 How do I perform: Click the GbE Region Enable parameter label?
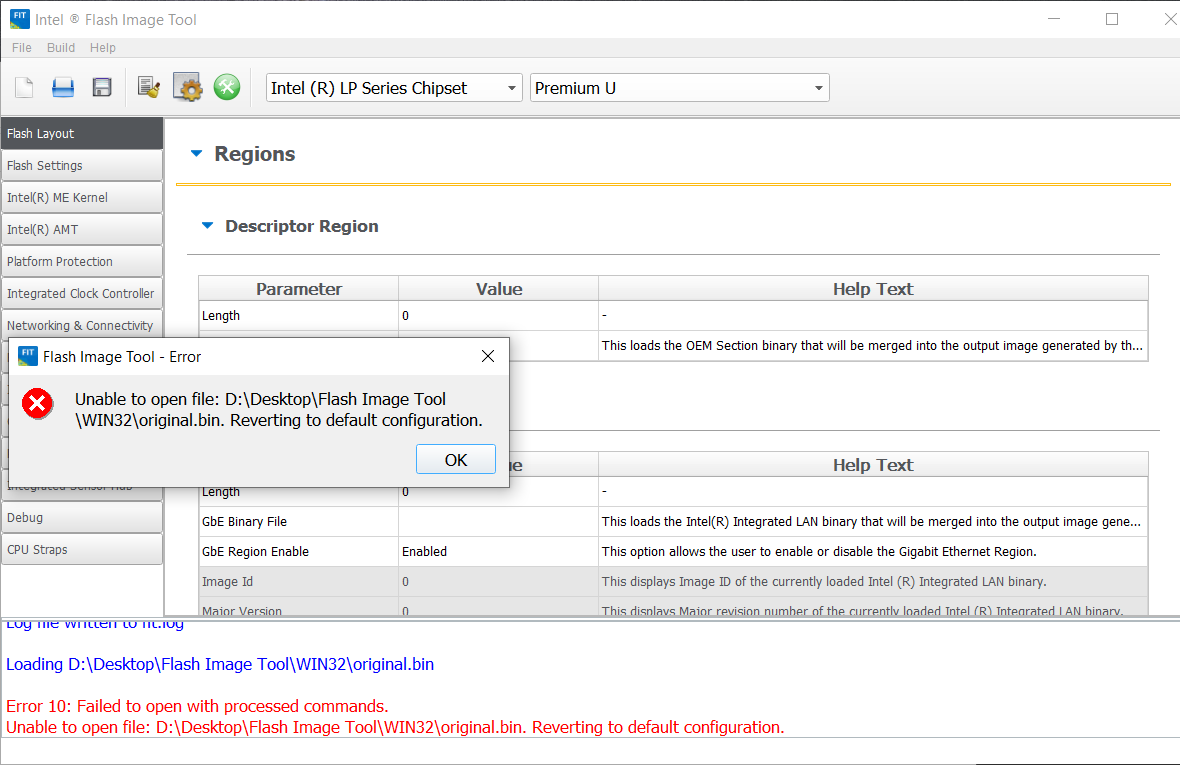pyautogui.click(x=255, y=551)
